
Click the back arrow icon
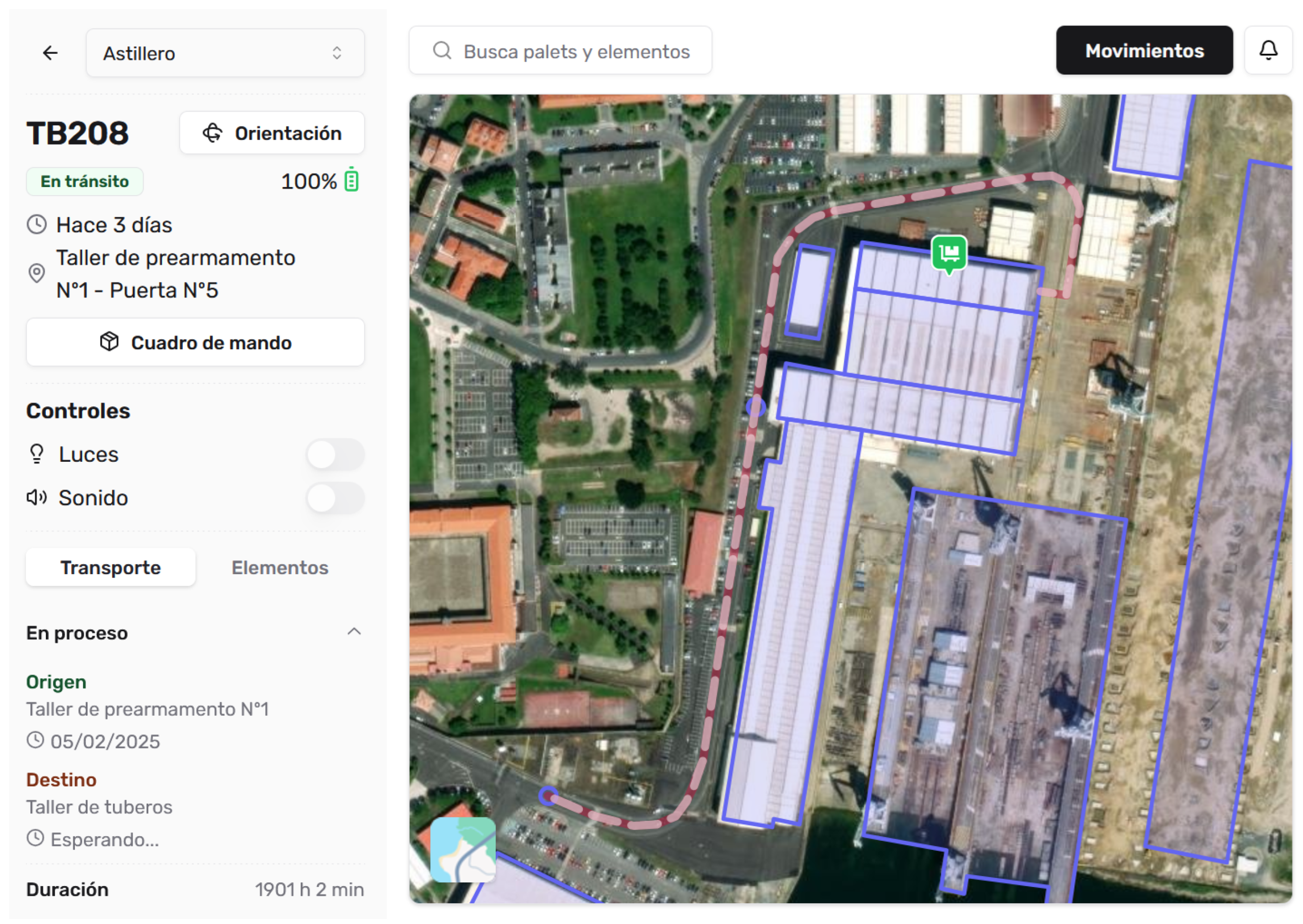click(50, 53)
